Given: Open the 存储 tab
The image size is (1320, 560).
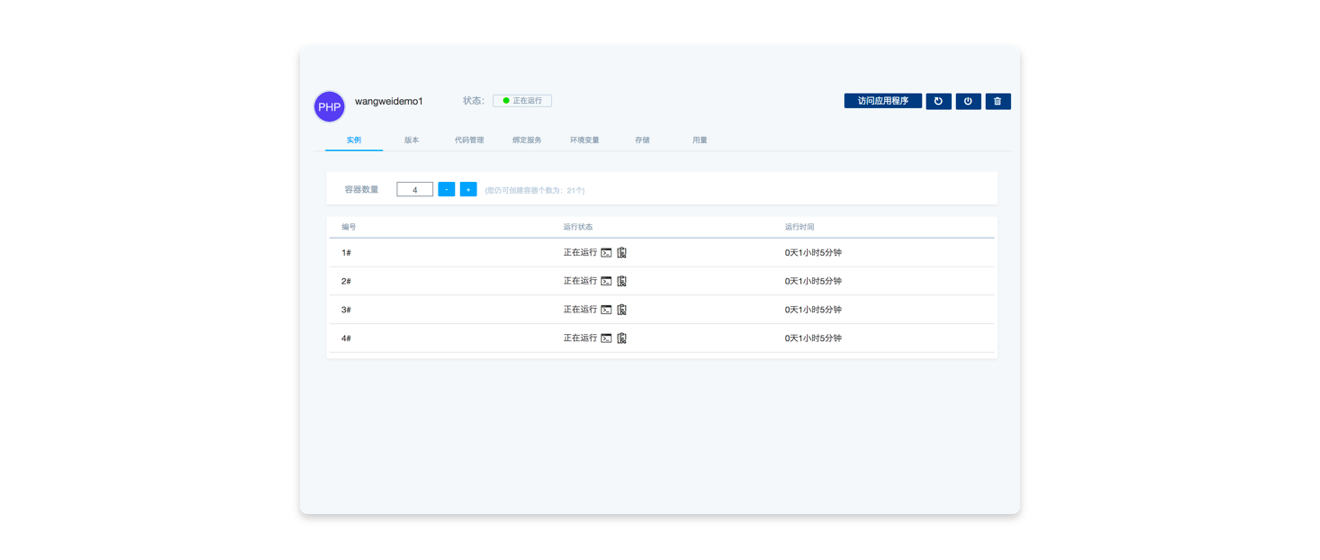Looking at the screenshot, I should [642, 140].
